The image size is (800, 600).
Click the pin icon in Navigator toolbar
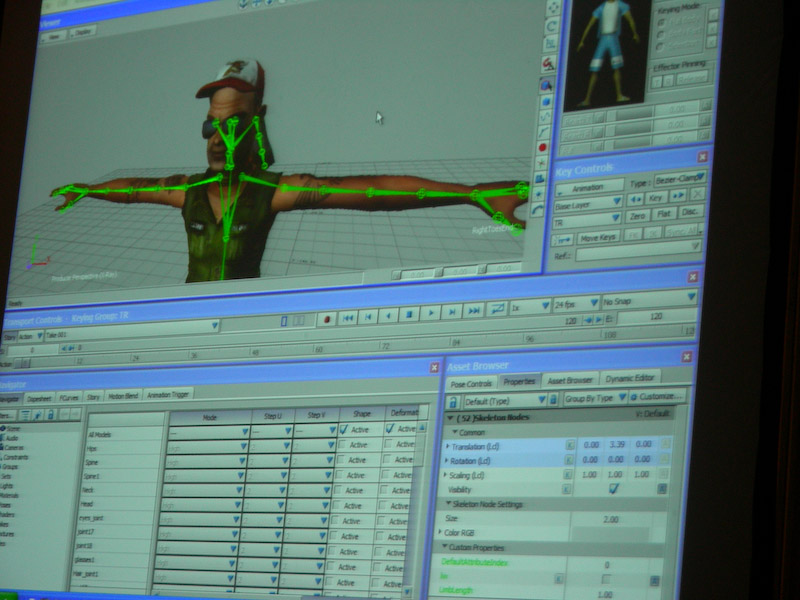38,415
